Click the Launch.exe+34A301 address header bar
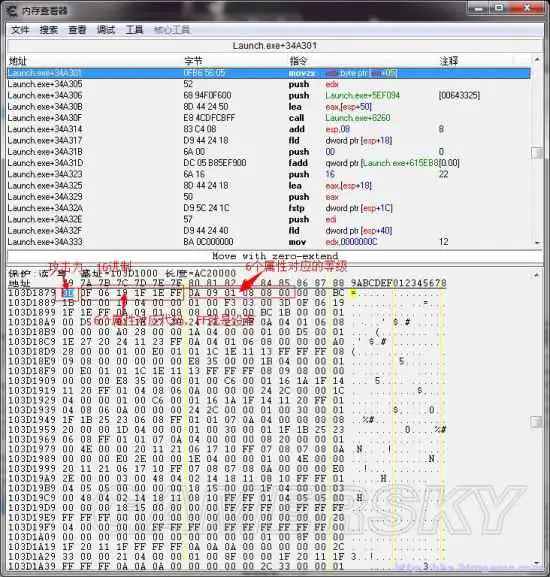This screenshot has width=550, height=577. click(x=274, y=46)
